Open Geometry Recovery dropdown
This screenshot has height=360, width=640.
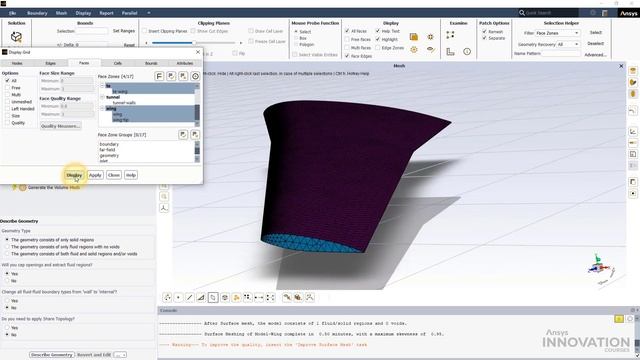(x=568, y=44)
